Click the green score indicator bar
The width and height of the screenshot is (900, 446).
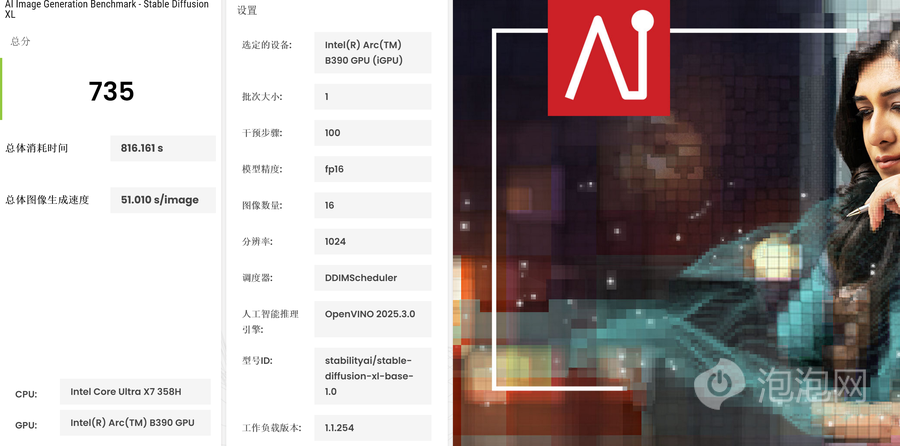click(x=2, y=89)
